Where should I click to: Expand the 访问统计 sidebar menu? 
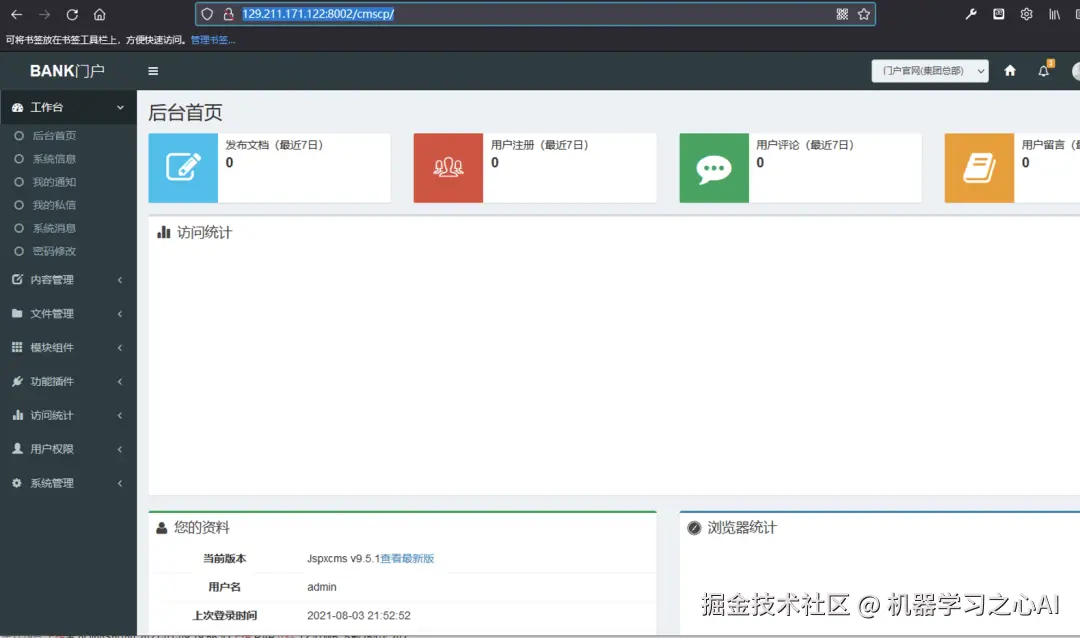pos(68,415)
